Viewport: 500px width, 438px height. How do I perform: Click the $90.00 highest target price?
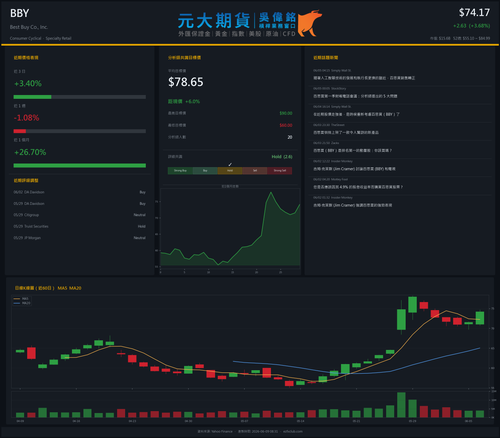pyautogui.click(x=286, y=113)
